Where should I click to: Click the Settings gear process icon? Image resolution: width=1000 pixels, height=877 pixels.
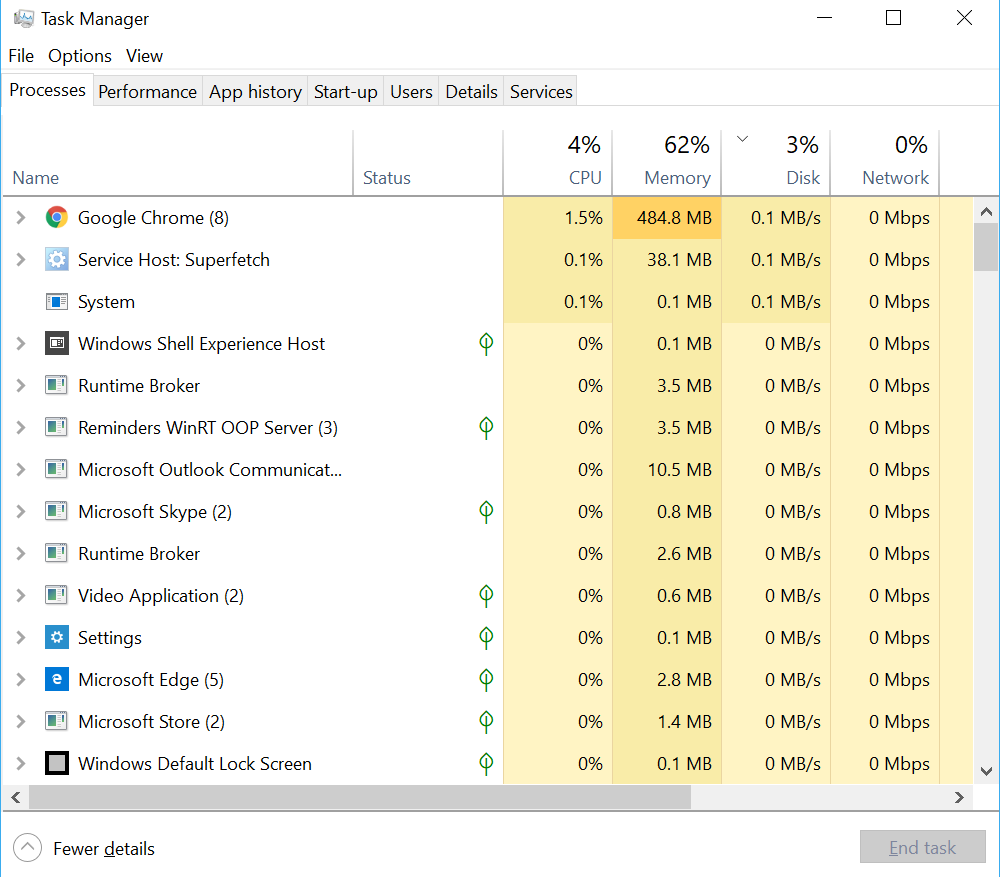56,637
